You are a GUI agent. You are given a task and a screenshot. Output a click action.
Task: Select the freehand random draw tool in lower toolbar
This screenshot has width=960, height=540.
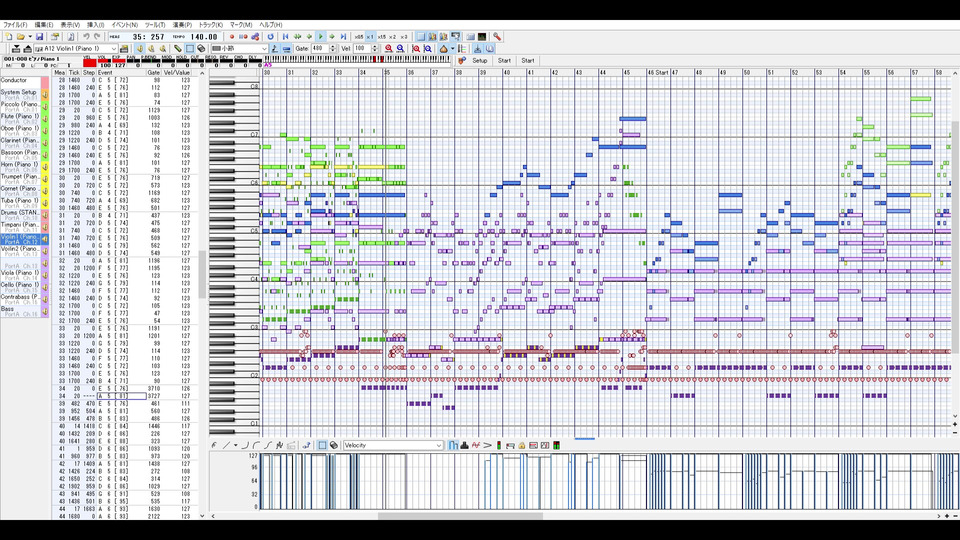click(279, 445)
